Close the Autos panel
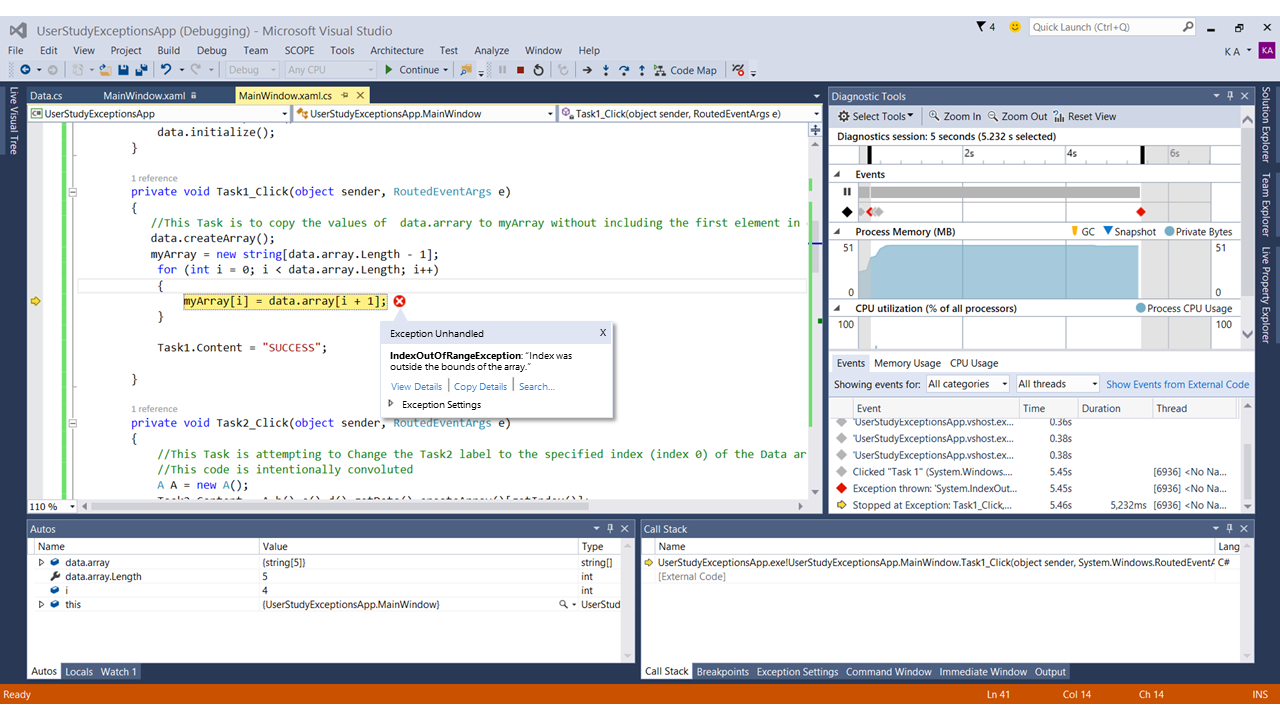1280x720 pixels. point(625,529)
